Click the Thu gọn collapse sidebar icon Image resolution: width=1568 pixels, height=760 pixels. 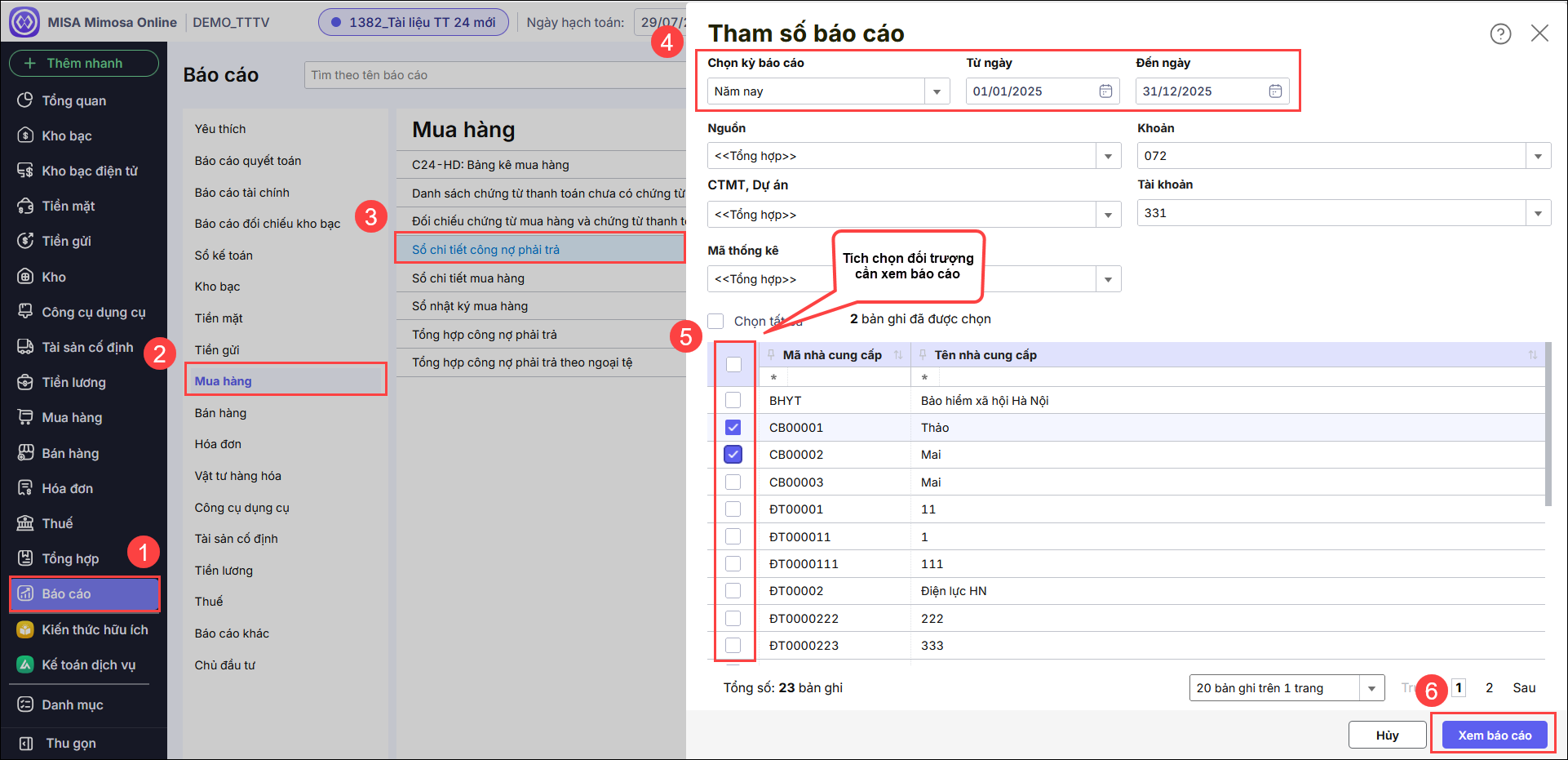[25, 743]
